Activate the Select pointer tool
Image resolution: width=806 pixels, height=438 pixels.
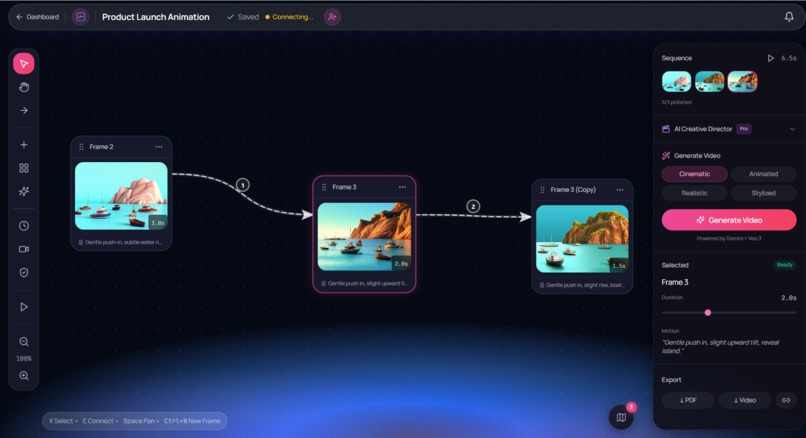click(x=24, y=64)
